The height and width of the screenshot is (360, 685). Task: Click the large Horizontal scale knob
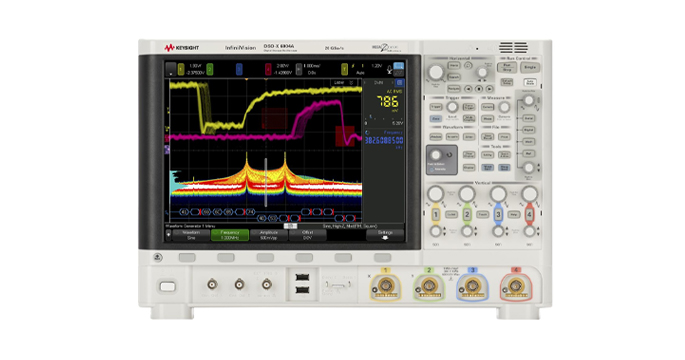435,72
